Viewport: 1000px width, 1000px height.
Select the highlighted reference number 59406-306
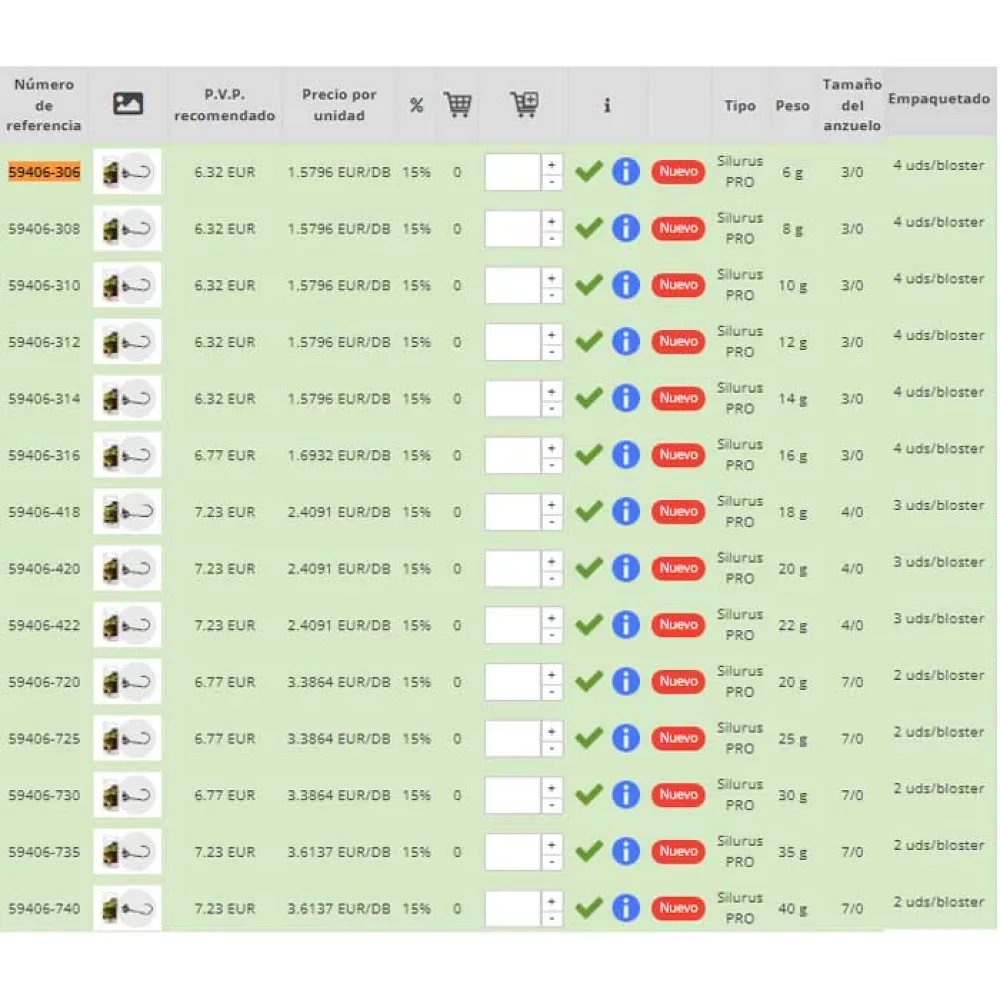[44, 172]
